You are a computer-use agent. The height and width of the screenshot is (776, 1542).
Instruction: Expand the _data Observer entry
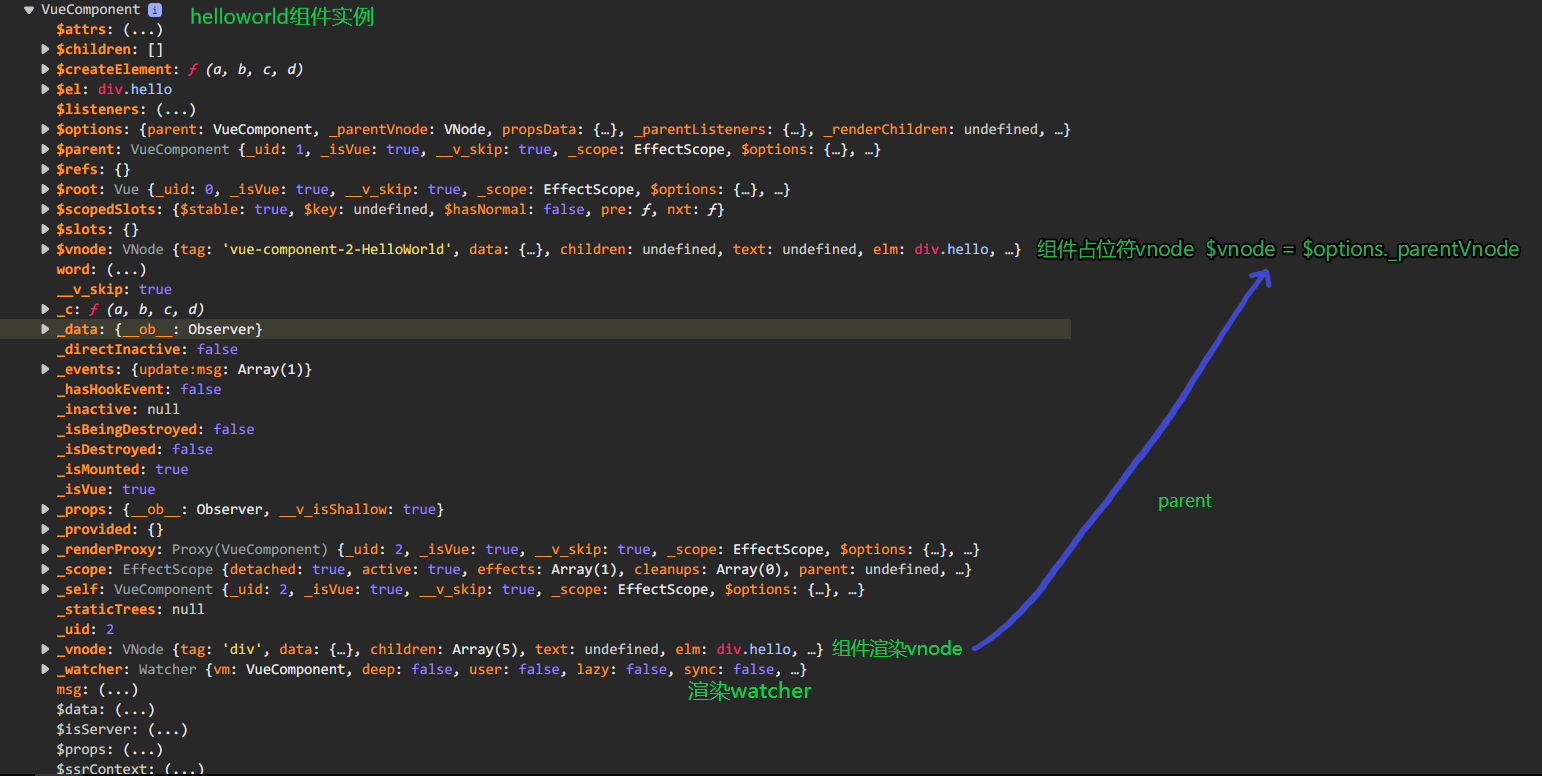(x=45, y=329)
